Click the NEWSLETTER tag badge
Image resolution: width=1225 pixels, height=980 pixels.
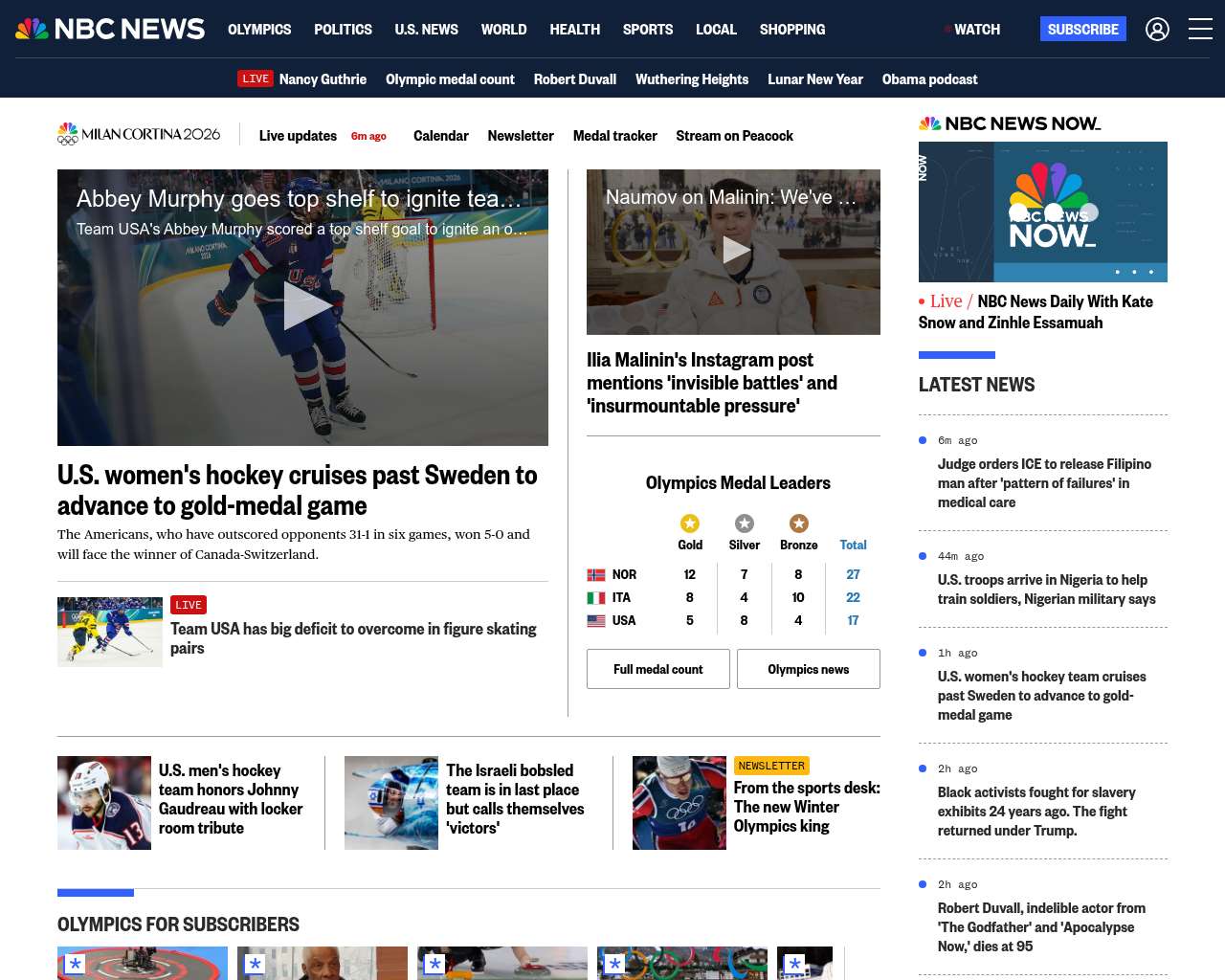(771, 766)
